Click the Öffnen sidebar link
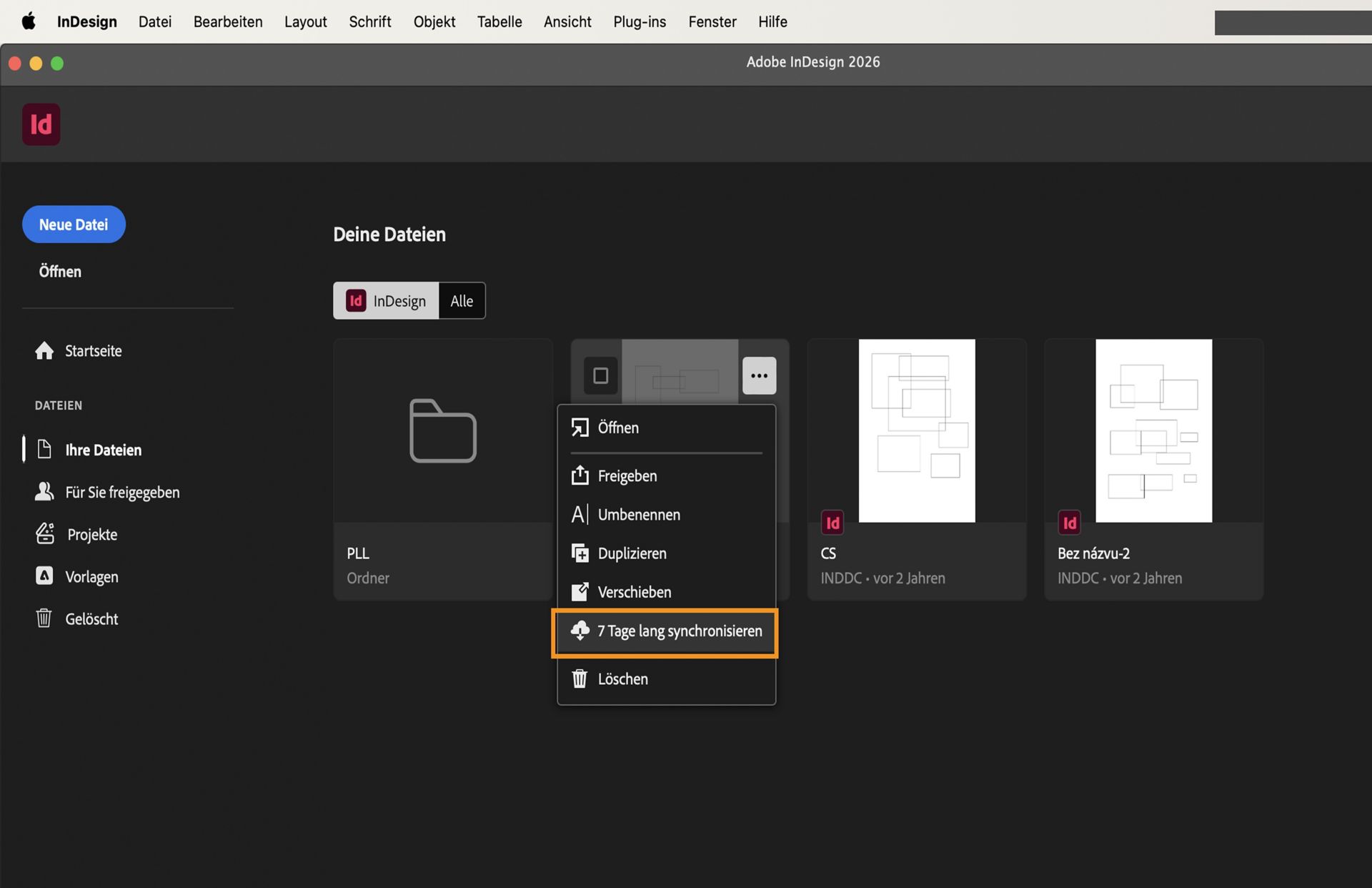Screen dimensions: 1372x888 coord(60,271)
